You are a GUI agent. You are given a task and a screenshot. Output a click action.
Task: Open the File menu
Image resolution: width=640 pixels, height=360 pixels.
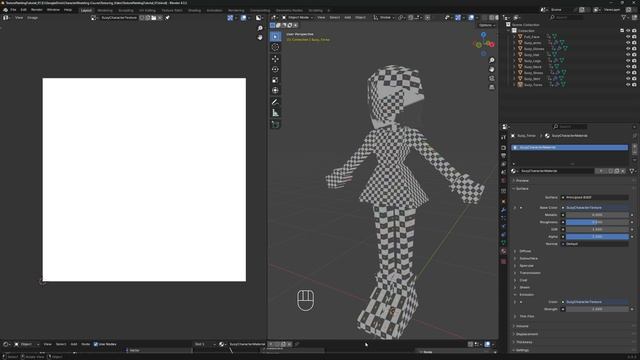tap(13, 10)
